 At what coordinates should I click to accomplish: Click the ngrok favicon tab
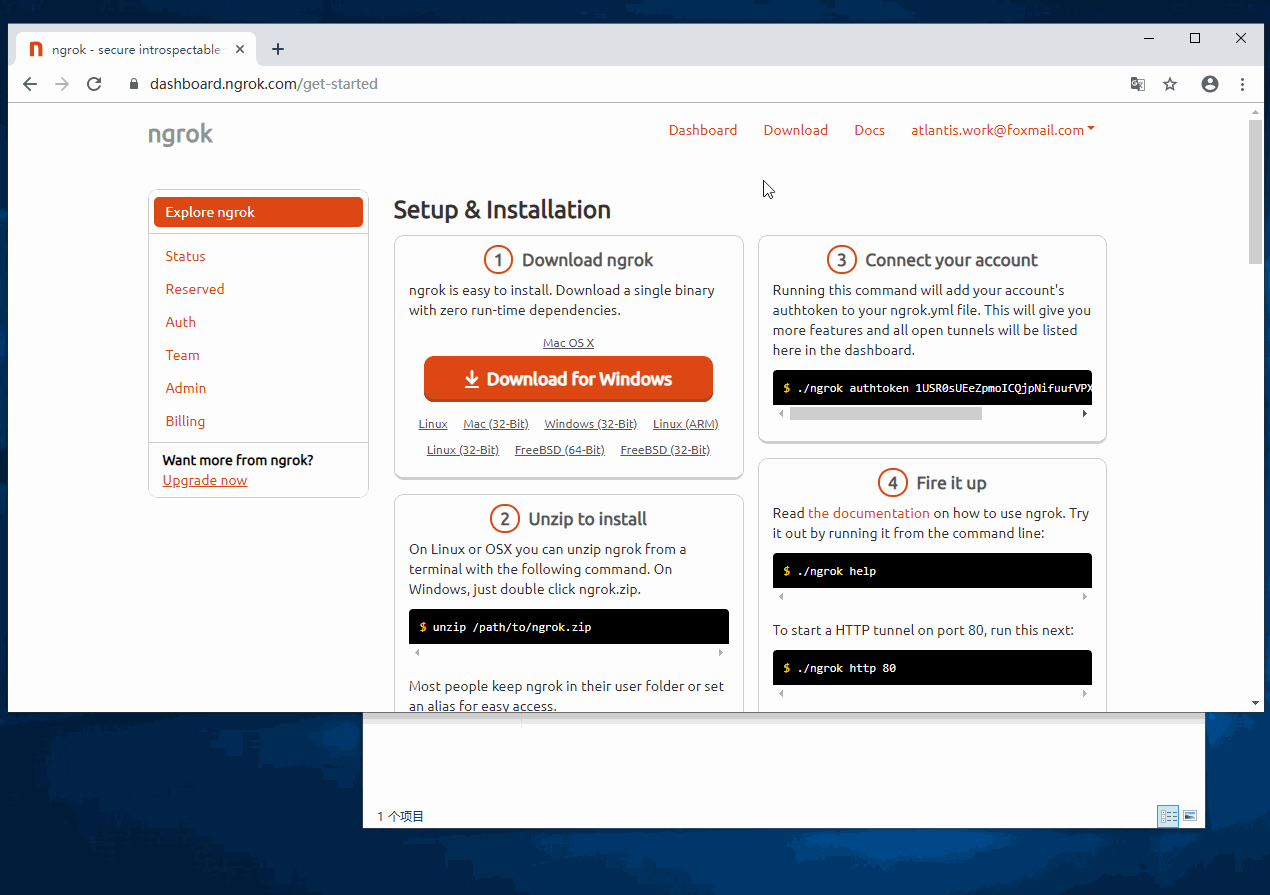coord(36,49)
